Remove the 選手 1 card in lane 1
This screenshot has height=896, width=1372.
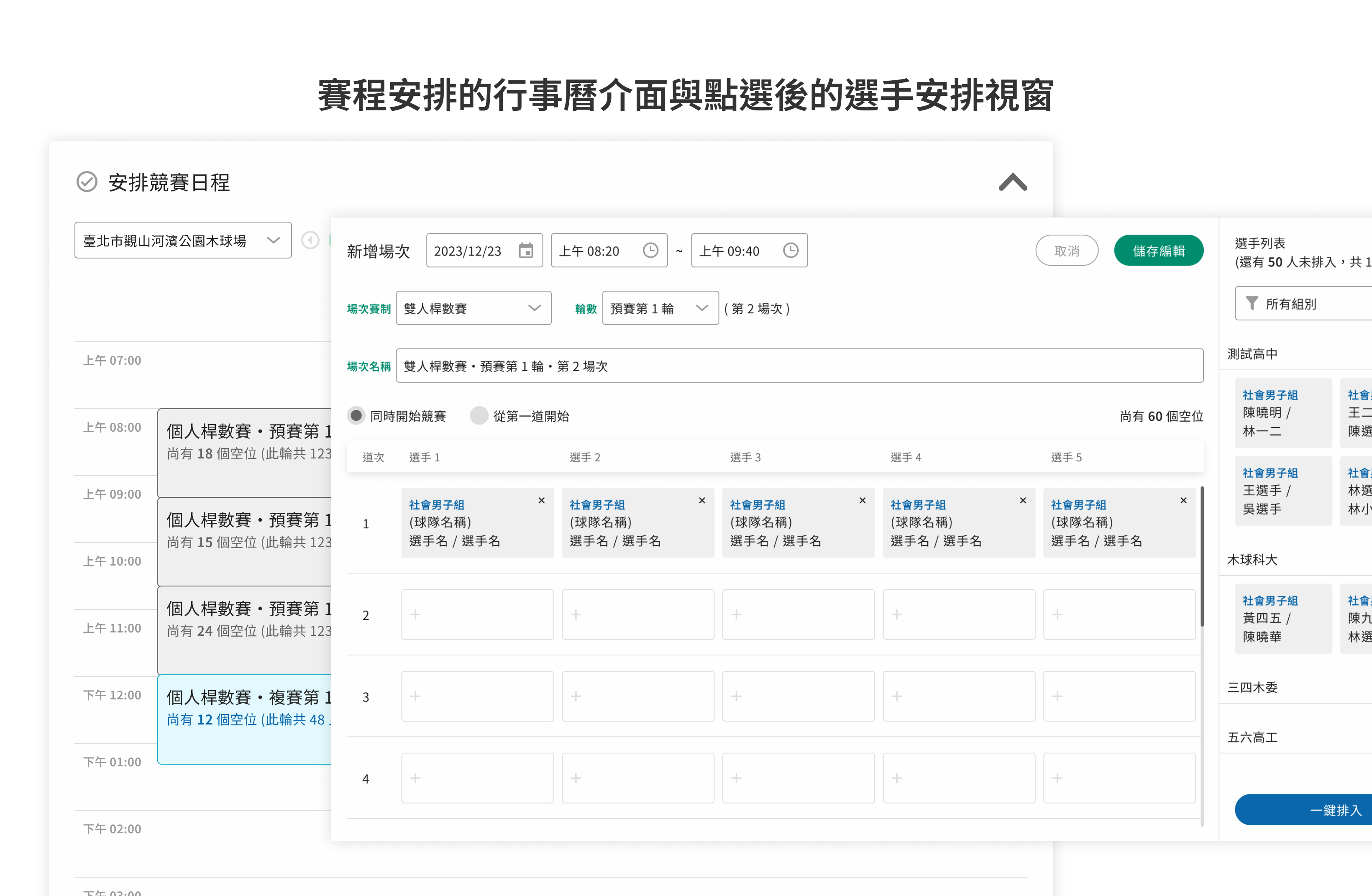541,500
